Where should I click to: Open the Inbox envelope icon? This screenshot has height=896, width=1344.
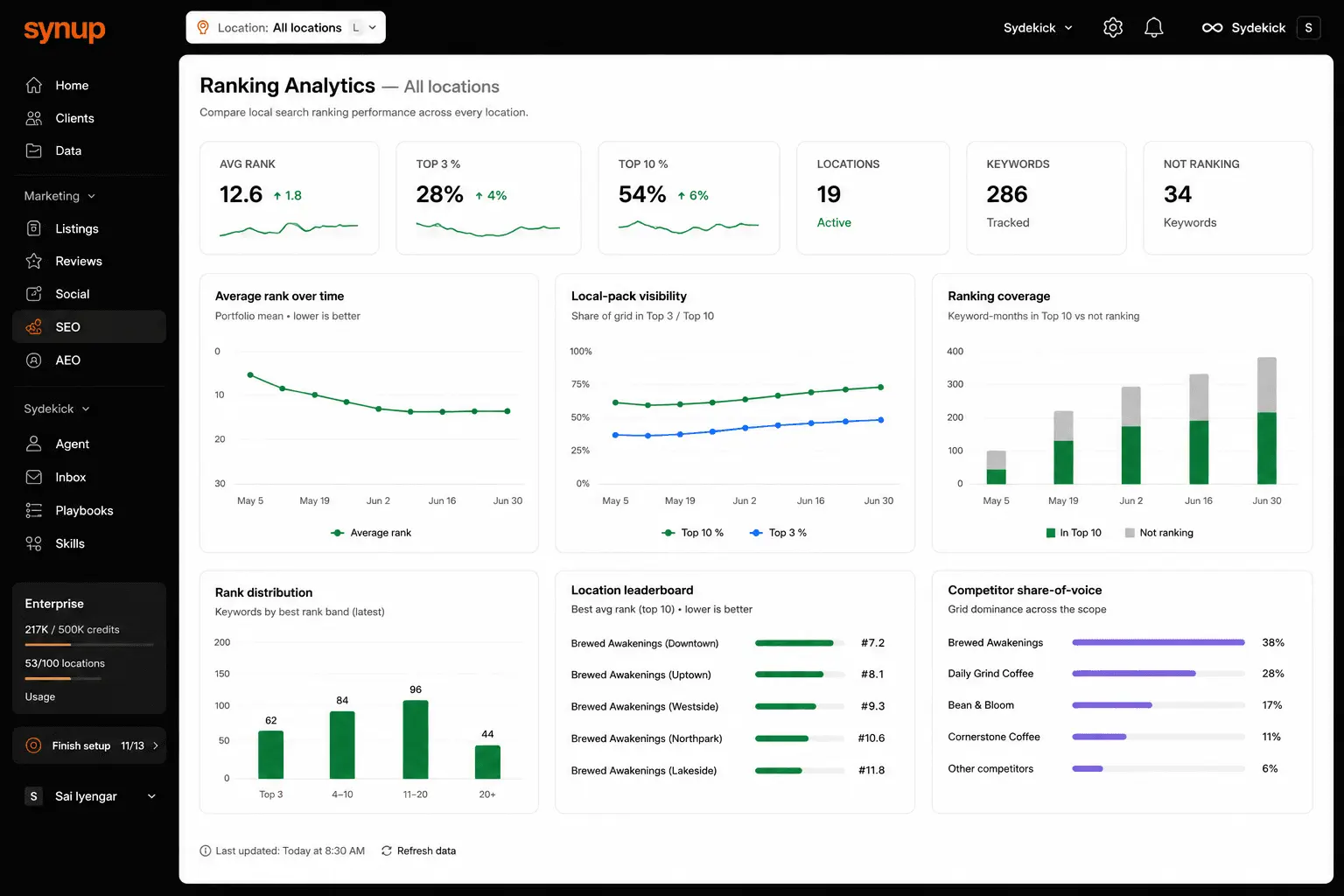click(34, 477)
